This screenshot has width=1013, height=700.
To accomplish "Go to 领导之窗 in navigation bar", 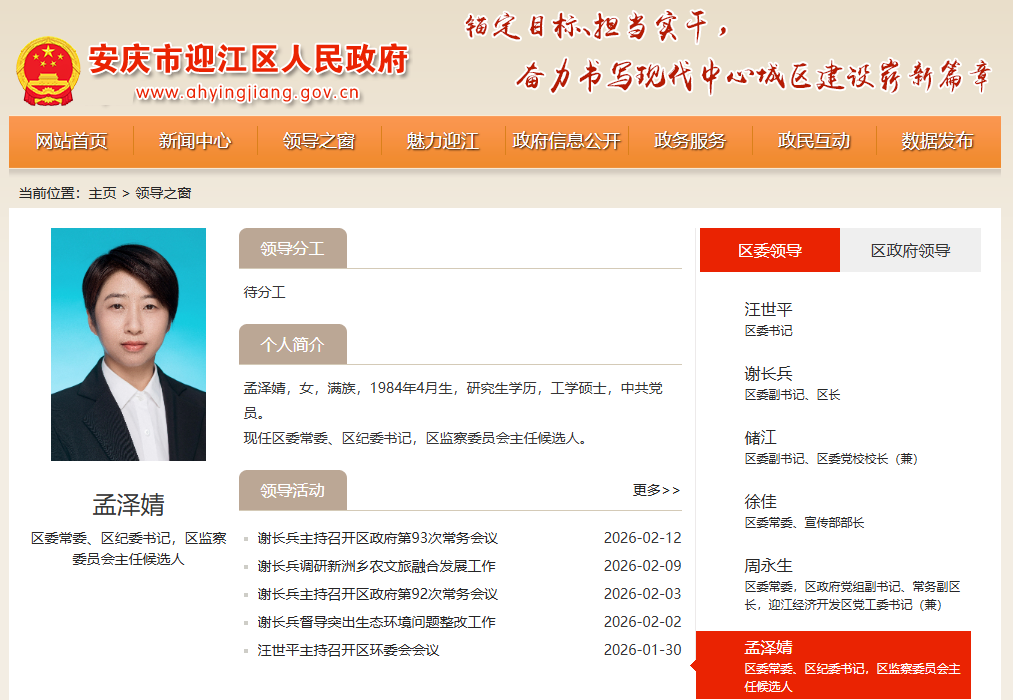I will pyautogui.click(x=319, y=141).
